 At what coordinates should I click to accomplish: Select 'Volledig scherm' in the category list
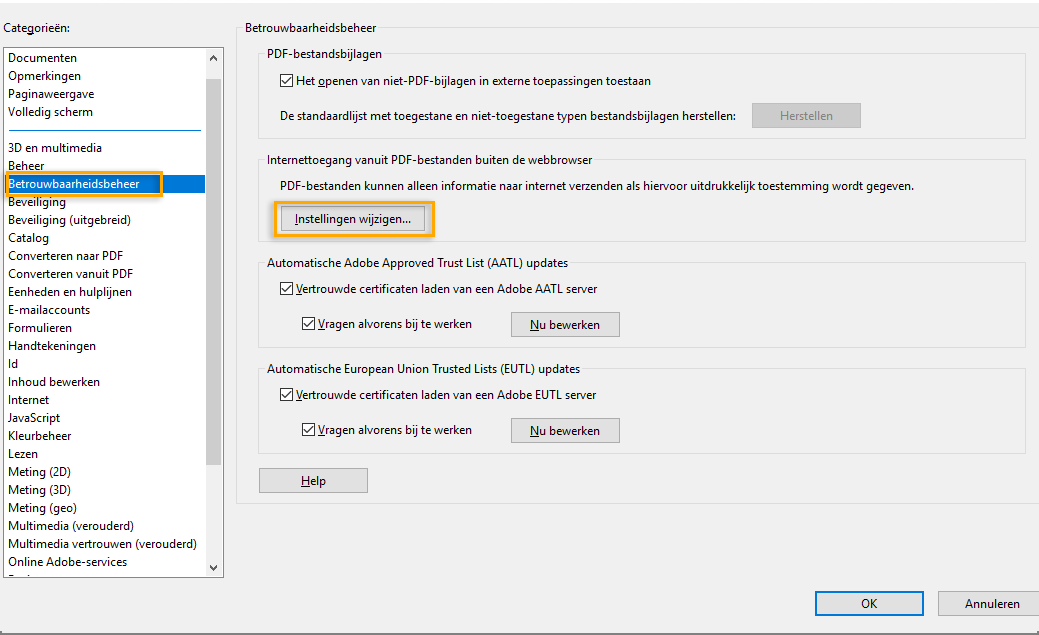click(x=49, y=111)
